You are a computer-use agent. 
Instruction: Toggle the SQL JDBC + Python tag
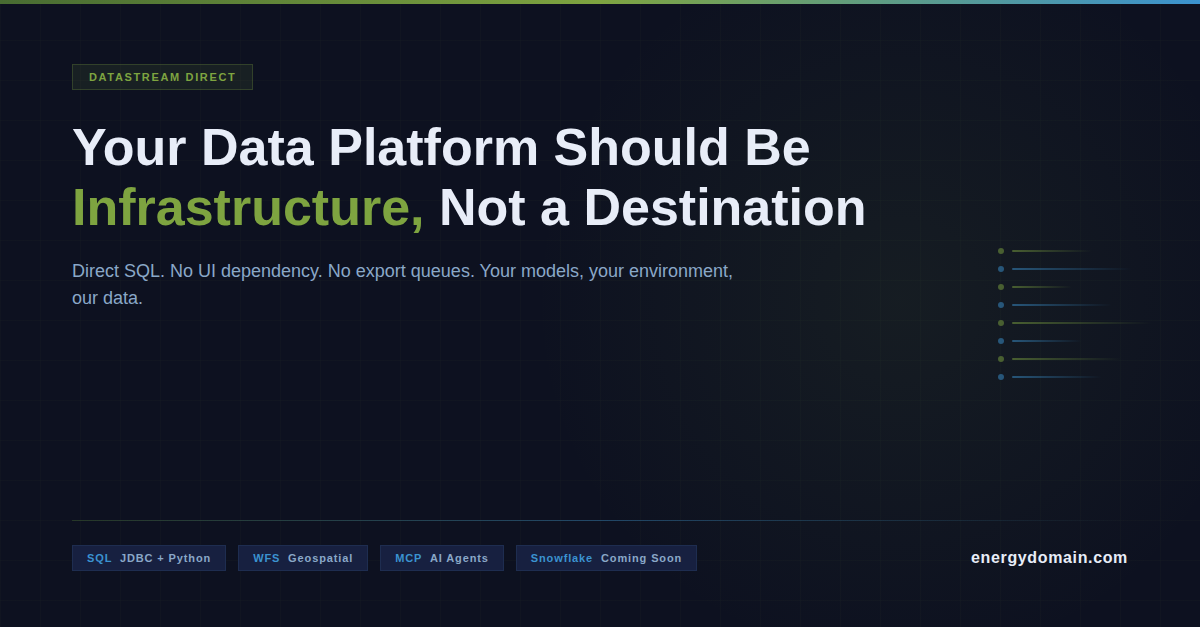[x=149, y=558]
